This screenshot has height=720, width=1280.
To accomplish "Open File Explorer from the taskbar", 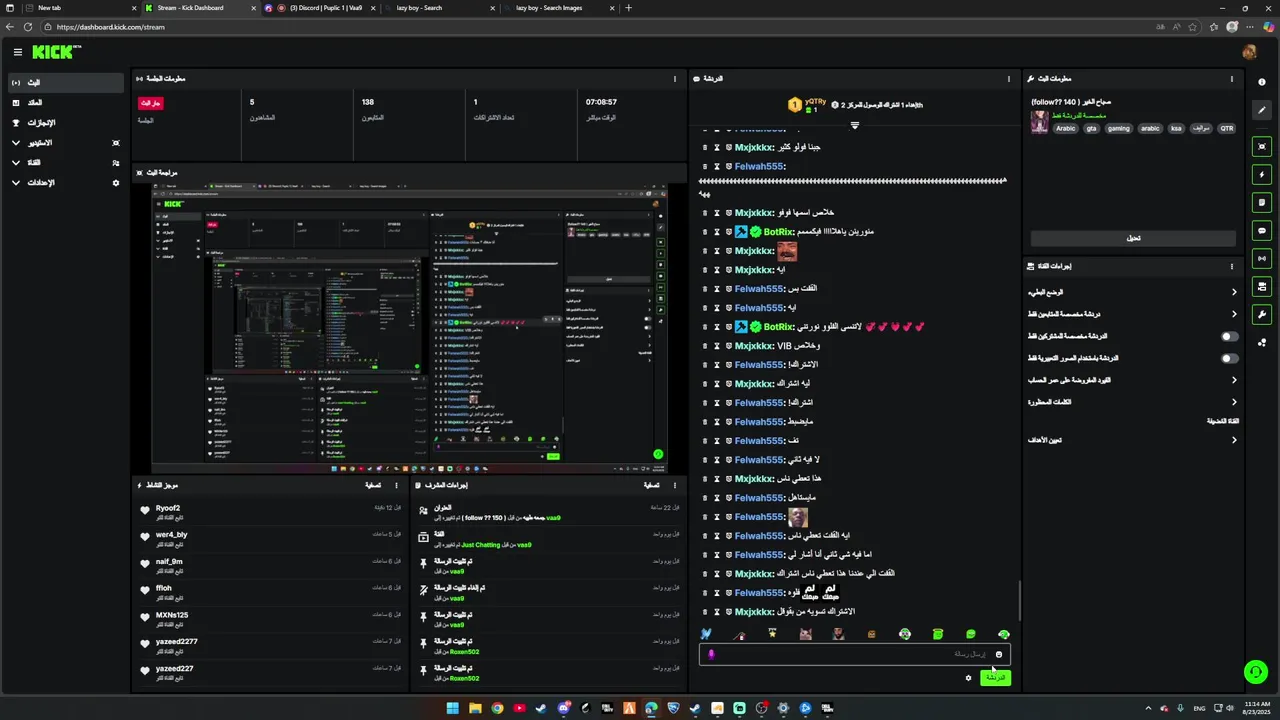I will click(x=475, y=708).
